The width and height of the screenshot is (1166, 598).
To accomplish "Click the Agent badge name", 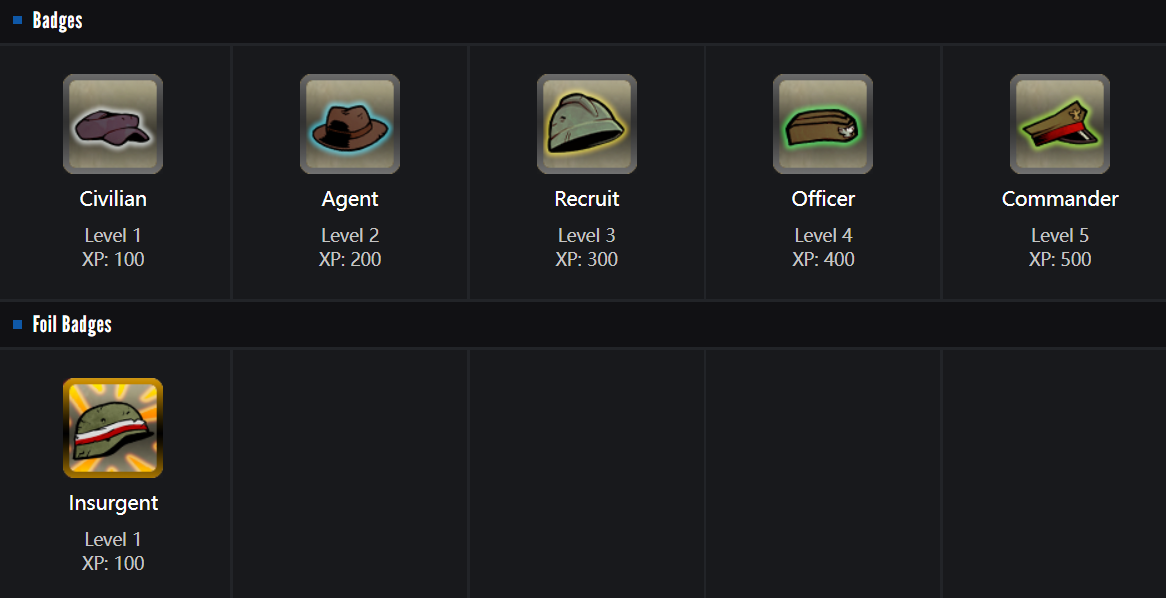I will [350, 199].
